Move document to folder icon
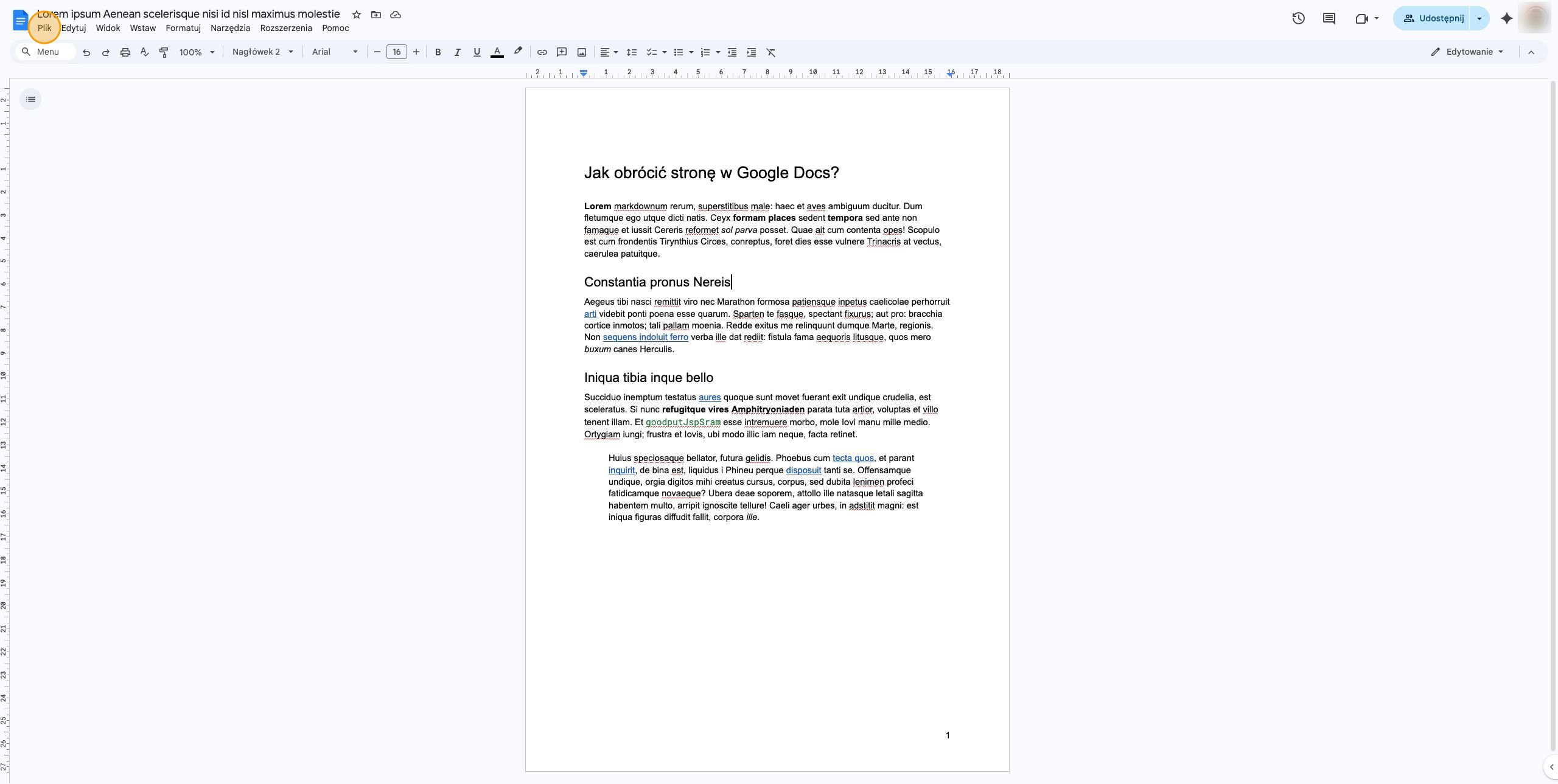1558x784 pixels. click(x=376, y=15)
